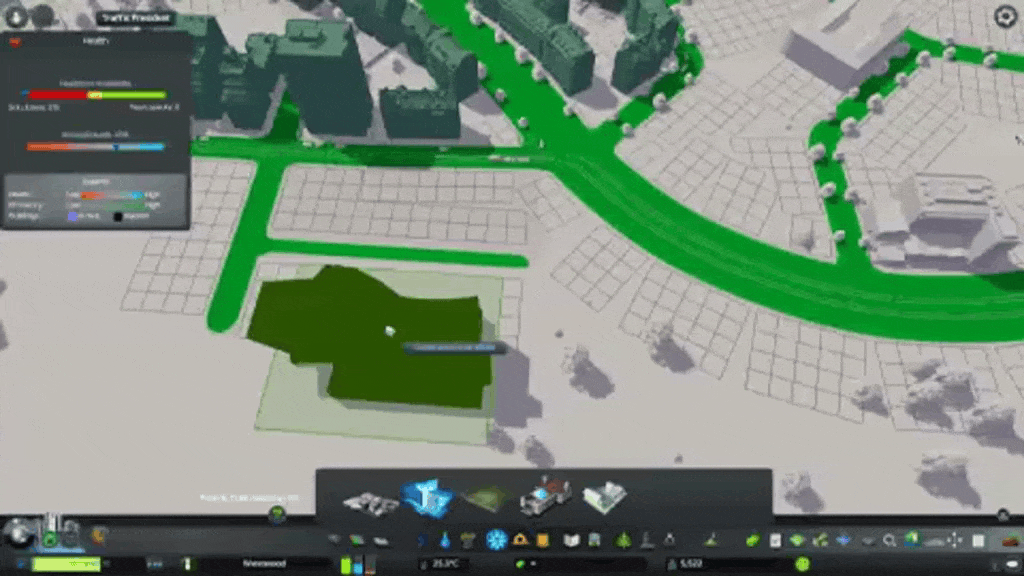The image size is (1024, 576).
Task: Open the Police shield toolbar icon
Action: (542, 540)
